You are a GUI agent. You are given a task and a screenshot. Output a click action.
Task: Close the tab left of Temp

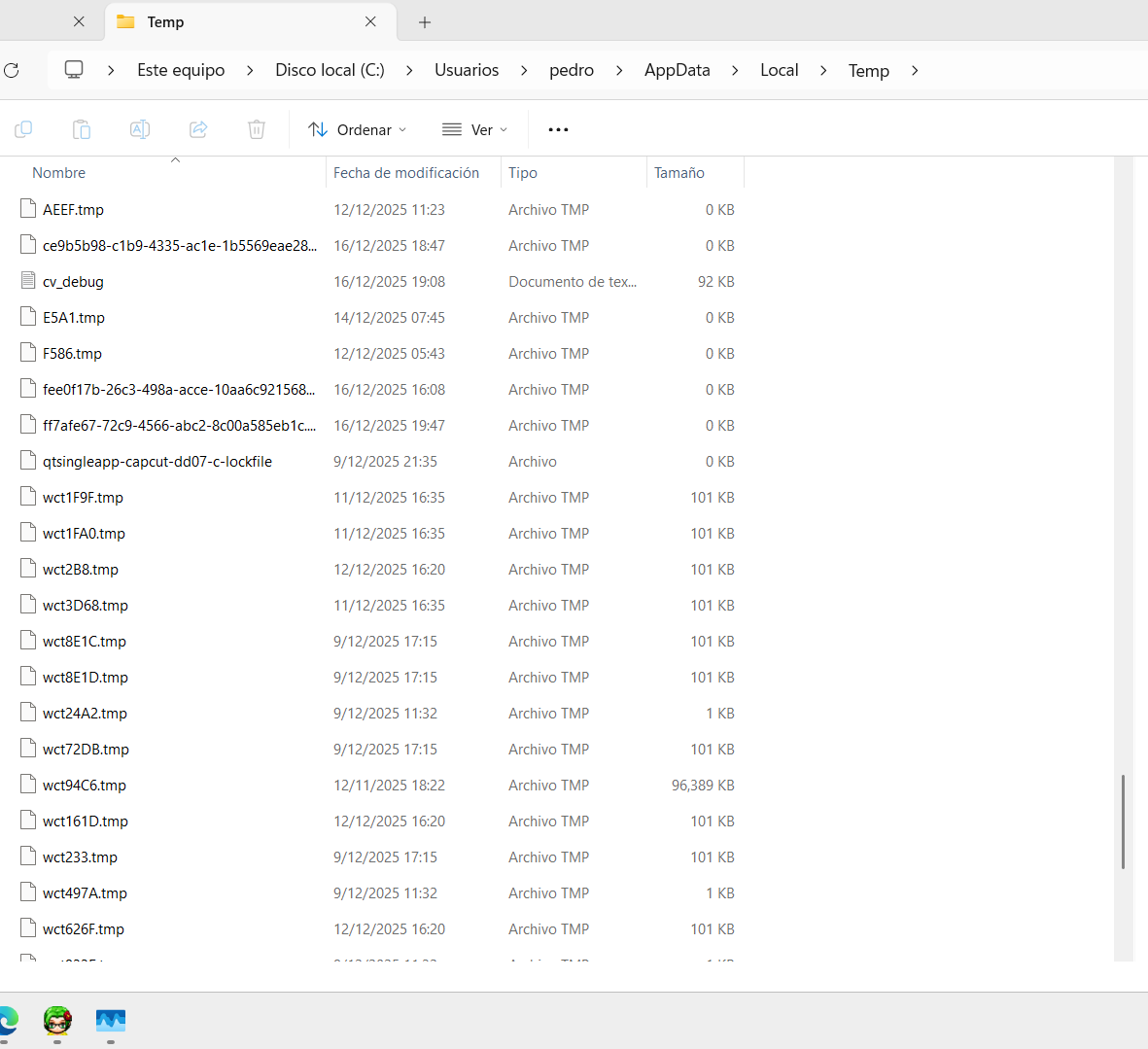pos(79,22)
